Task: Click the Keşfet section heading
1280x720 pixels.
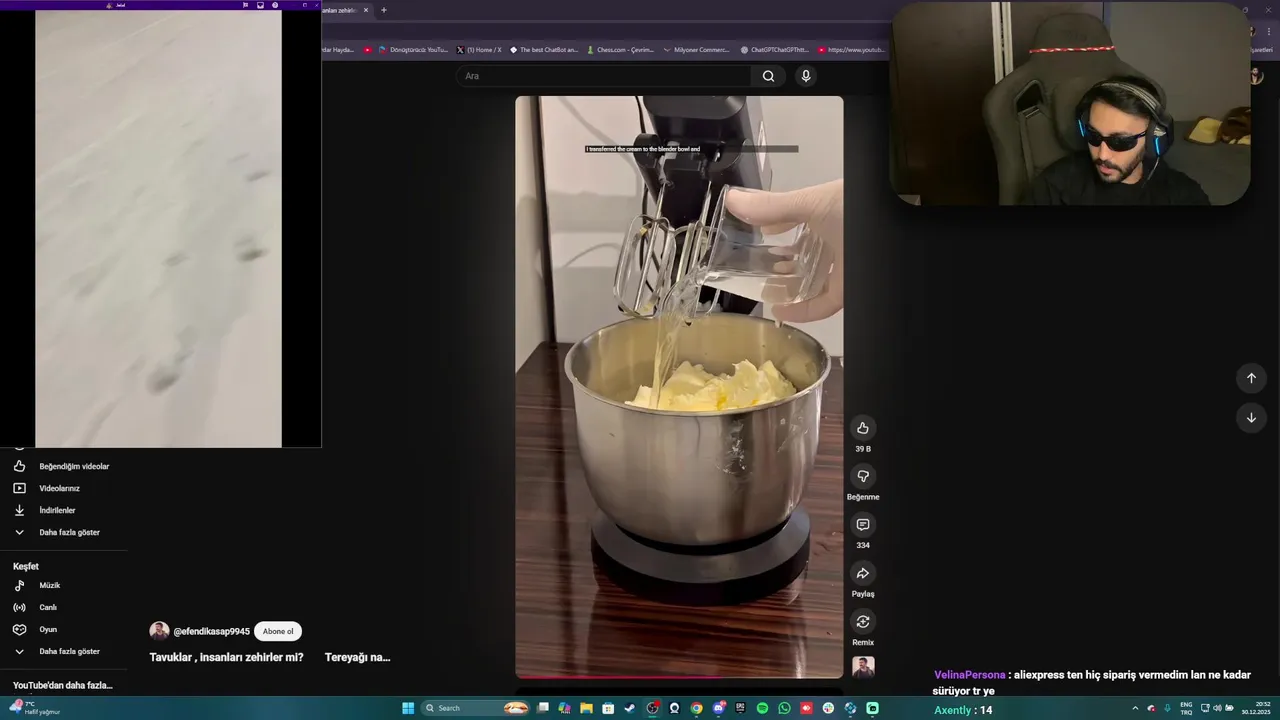Action: click(26, 566)
